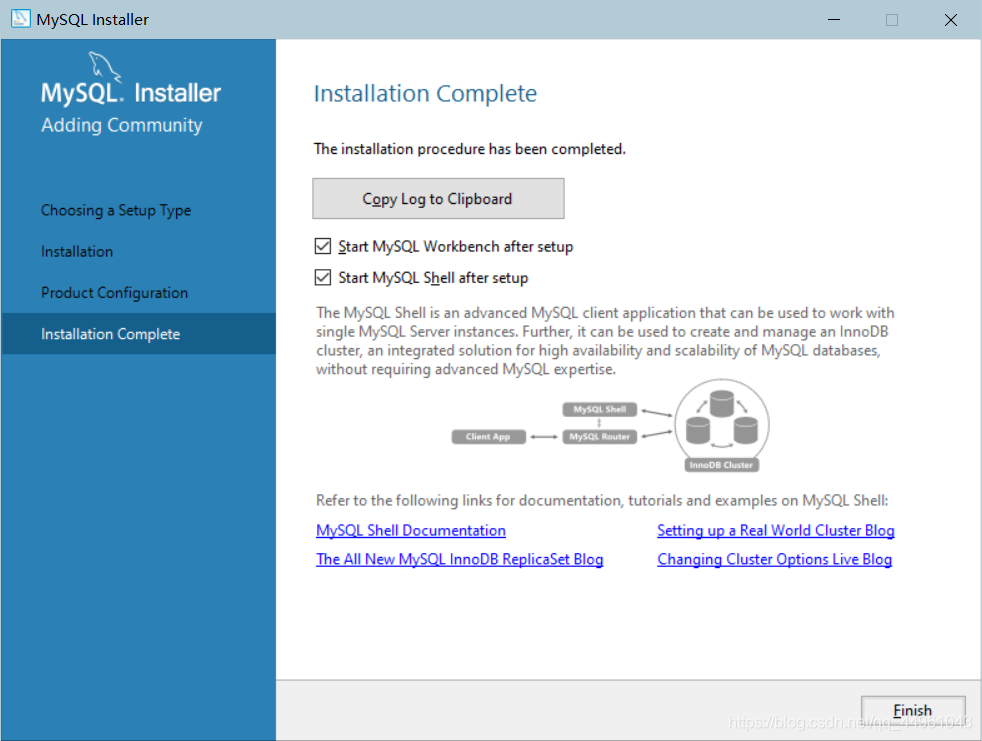
Task: Open Changing Cluster Options Live Blog link
Action: (x=775, y=559)
